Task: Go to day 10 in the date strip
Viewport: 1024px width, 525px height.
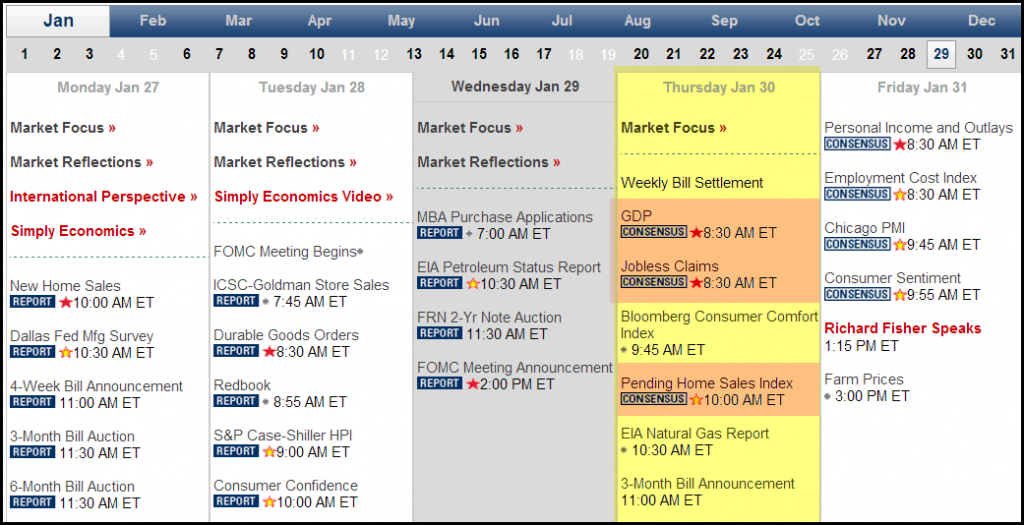Action: (x=317, y=54)
